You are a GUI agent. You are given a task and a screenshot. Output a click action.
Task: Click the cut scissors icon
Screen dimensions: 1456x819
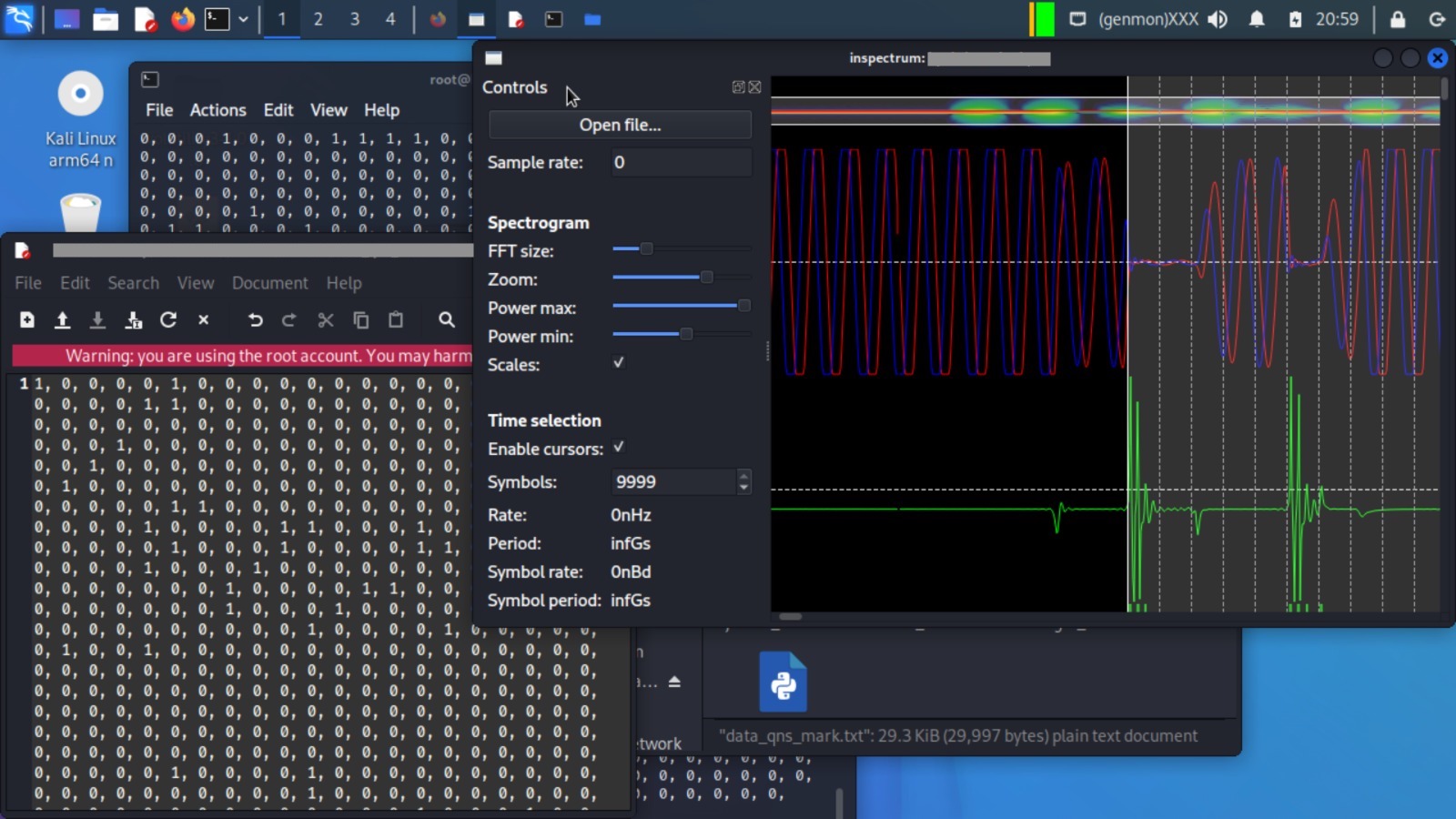coord(325,319)
